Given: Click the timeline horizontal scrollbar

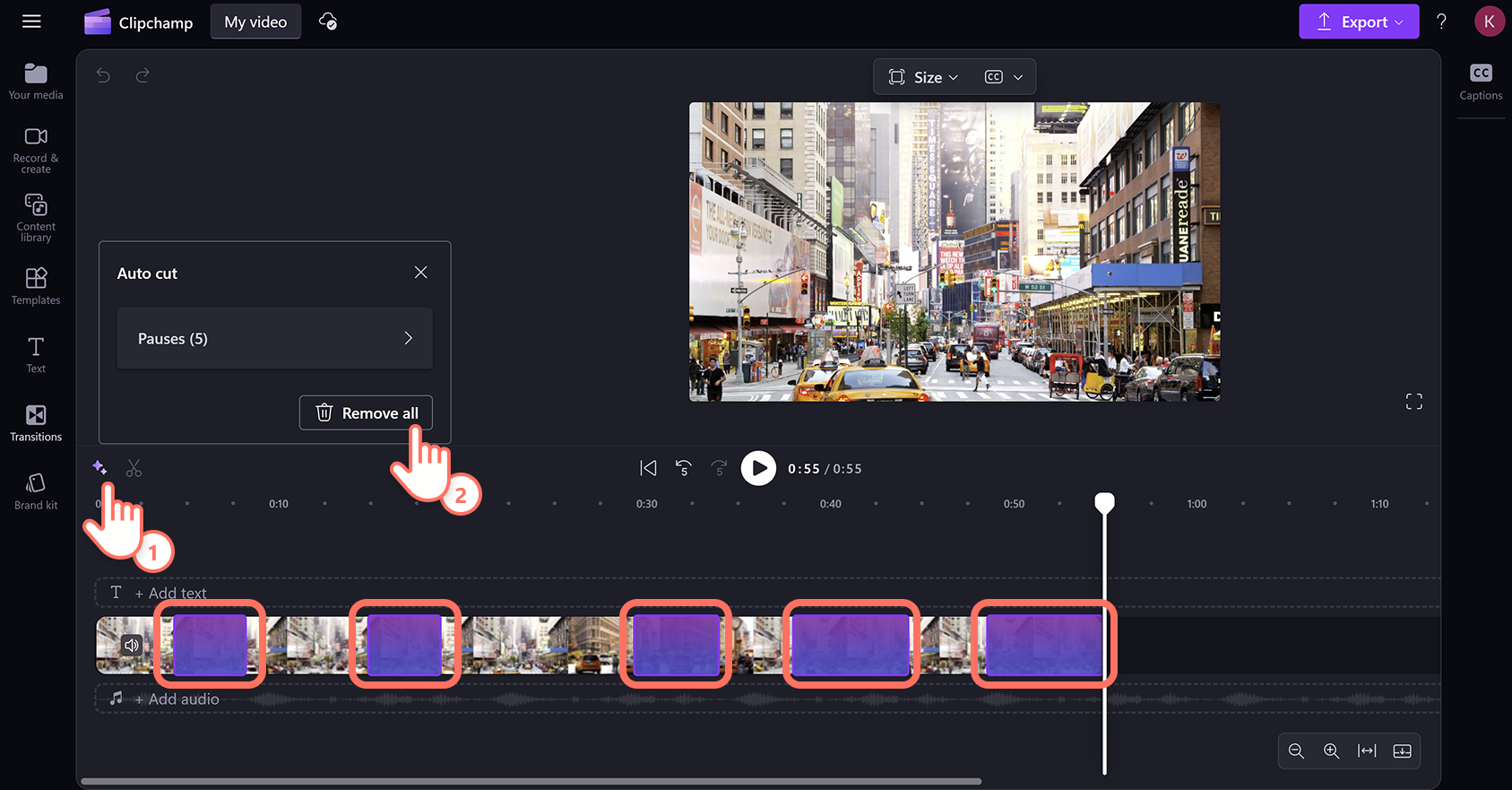Looking at the screenshot, I should [531, 781].
